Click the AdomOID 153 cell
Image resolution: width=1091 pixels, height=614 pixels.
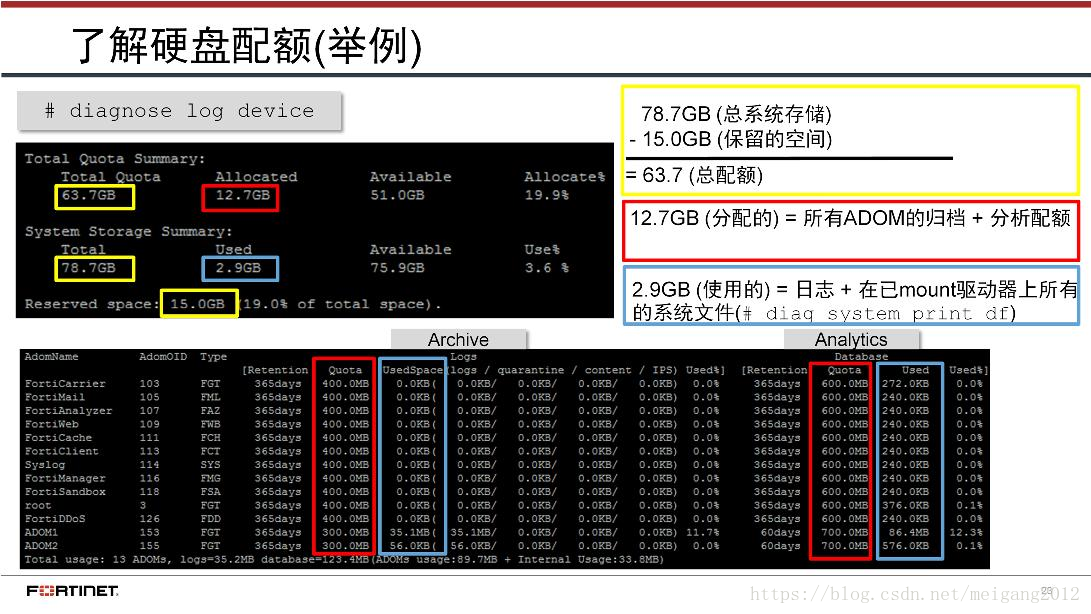click(x=149, y=533)
